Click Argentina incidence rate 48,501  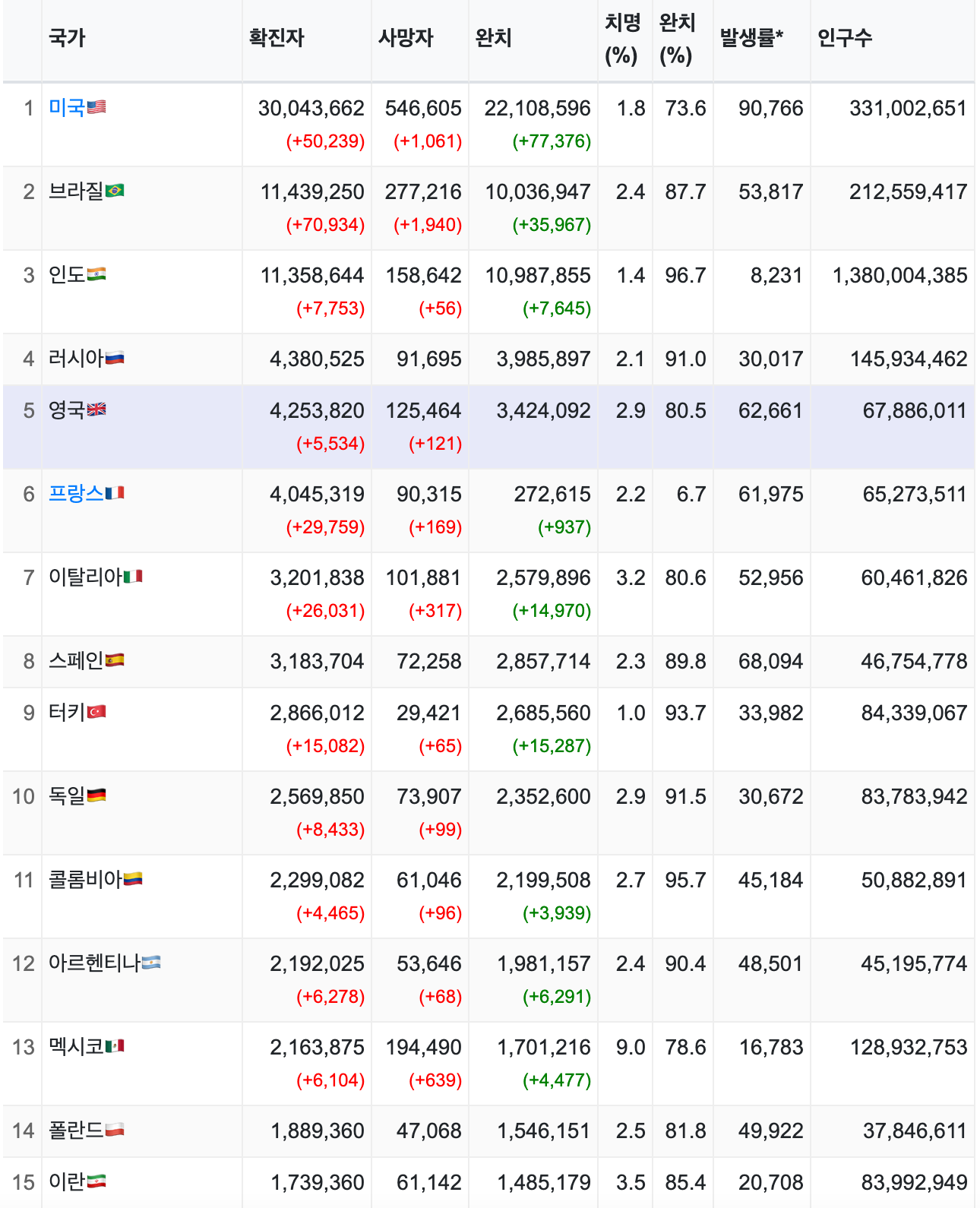tap(771, 963)
